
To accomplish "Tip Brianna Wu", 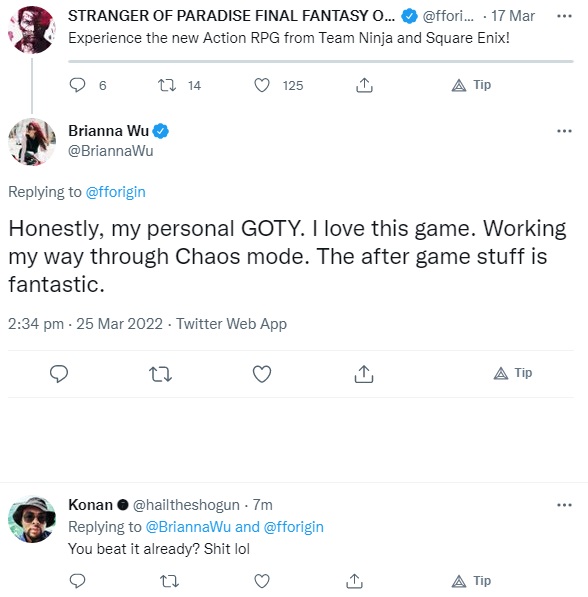I will (513, 373).
